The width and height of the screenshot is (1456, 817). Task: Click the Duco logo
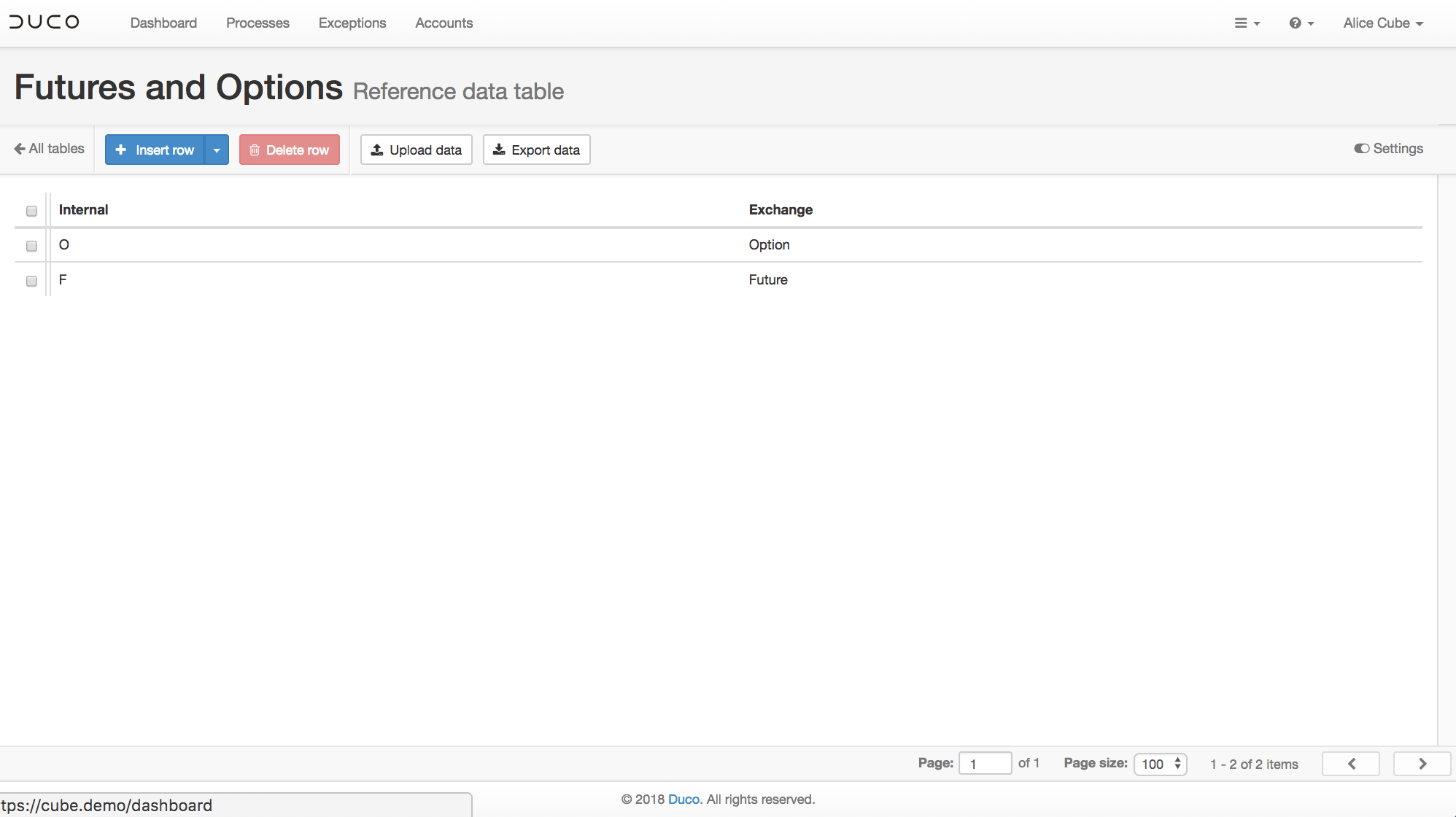pos(44,22)
